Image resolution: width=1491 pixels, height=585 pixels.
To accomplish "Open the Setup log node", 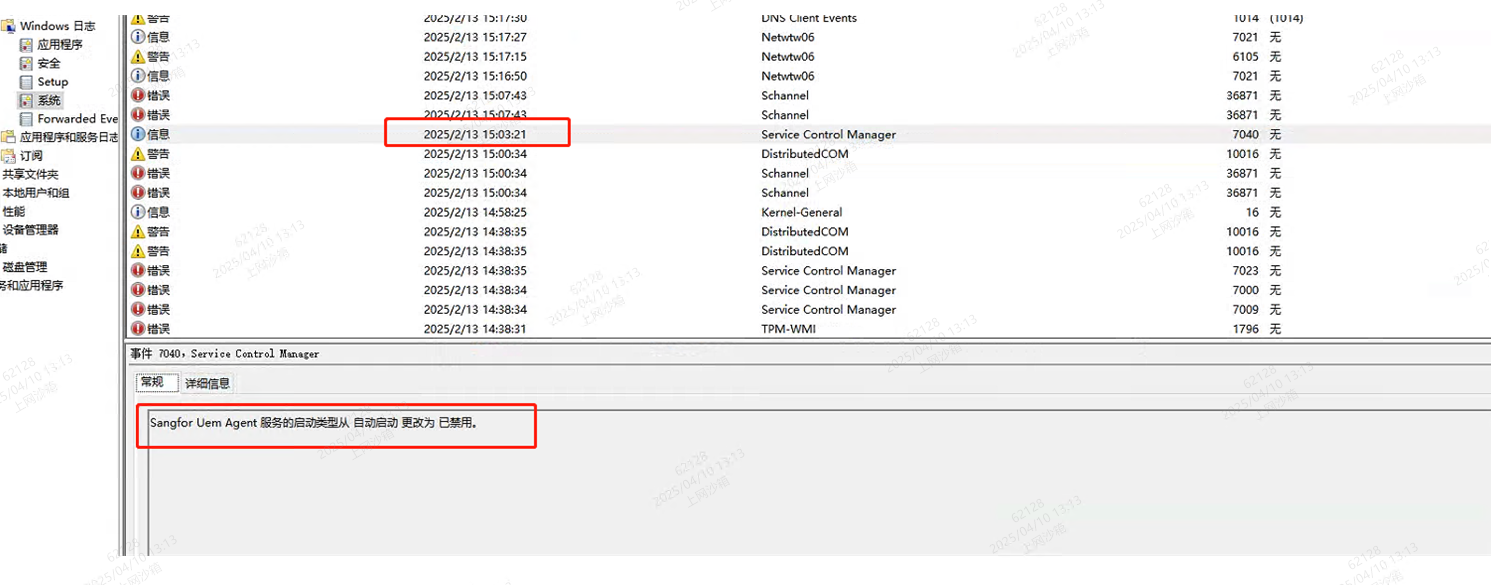I will click(x=52, y=82).
